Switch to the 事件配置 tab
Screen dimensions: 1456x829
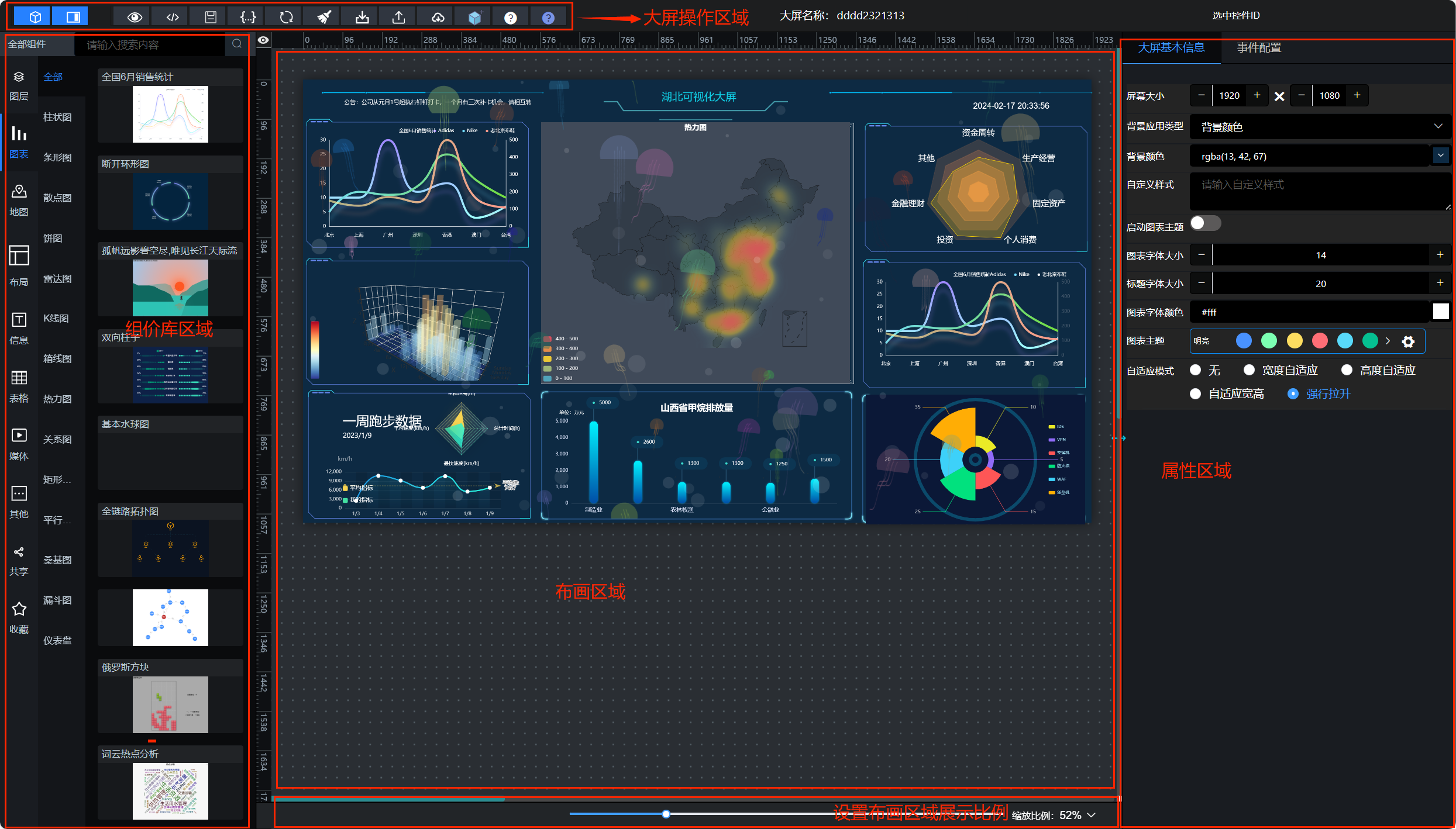1259,48
